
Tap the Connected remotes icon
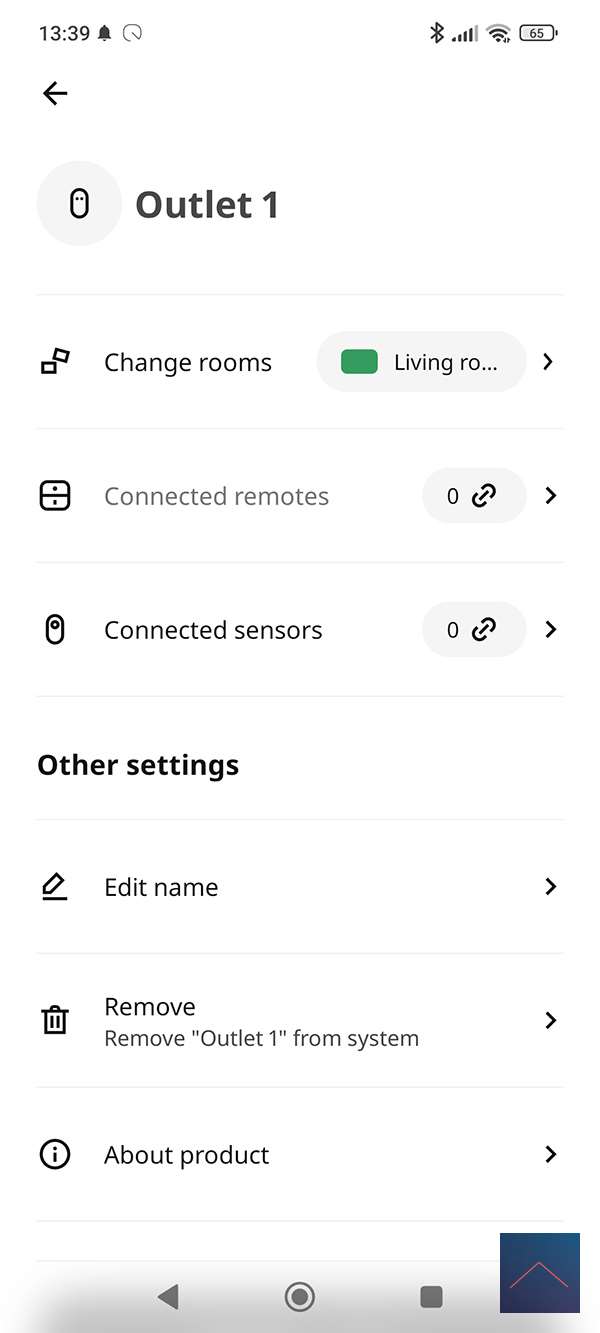(55, 496)
